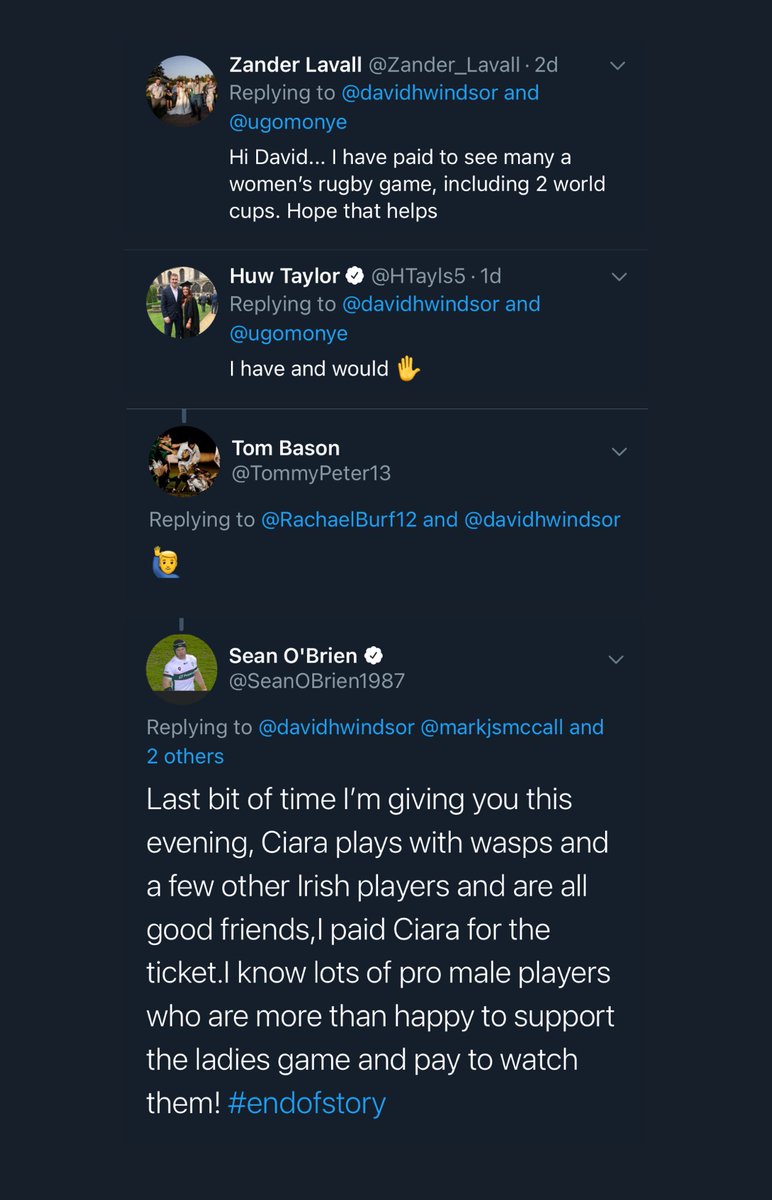The image size is (772, 1200).
Task: View Tom Bason's avatar image
Action: tap(184, 461)
